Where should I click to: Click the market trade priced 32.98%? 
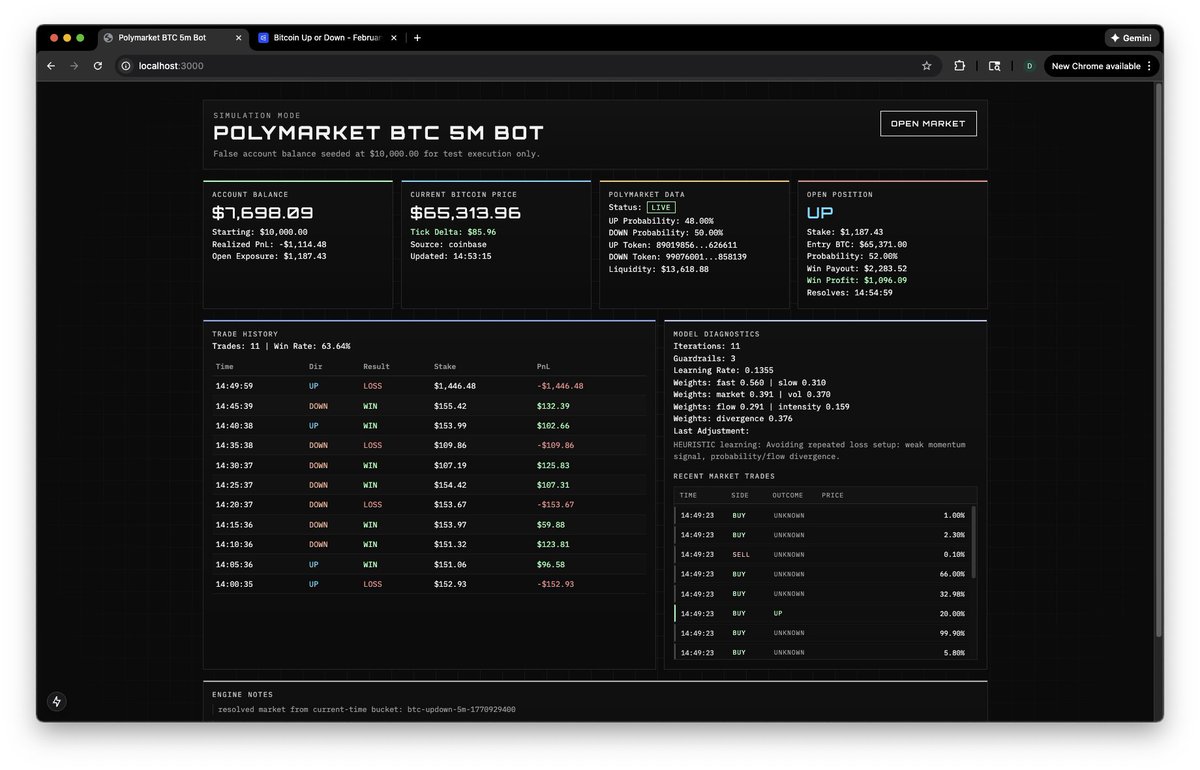[822, 594]
